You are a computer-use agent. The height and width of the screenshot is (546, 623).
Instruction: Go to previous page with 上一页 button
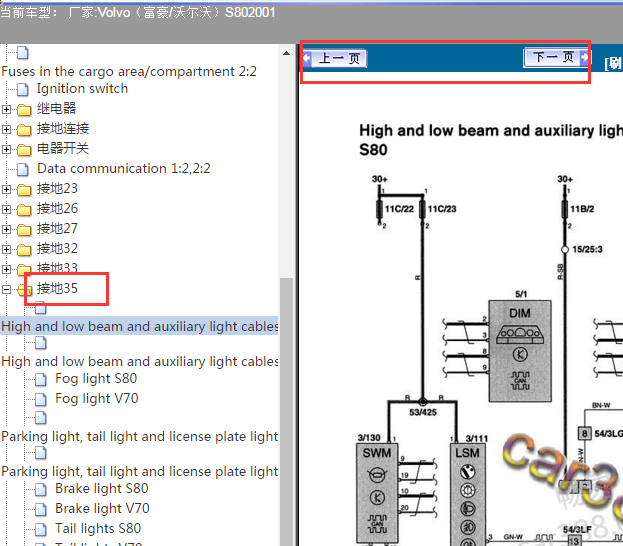(335, 58)
